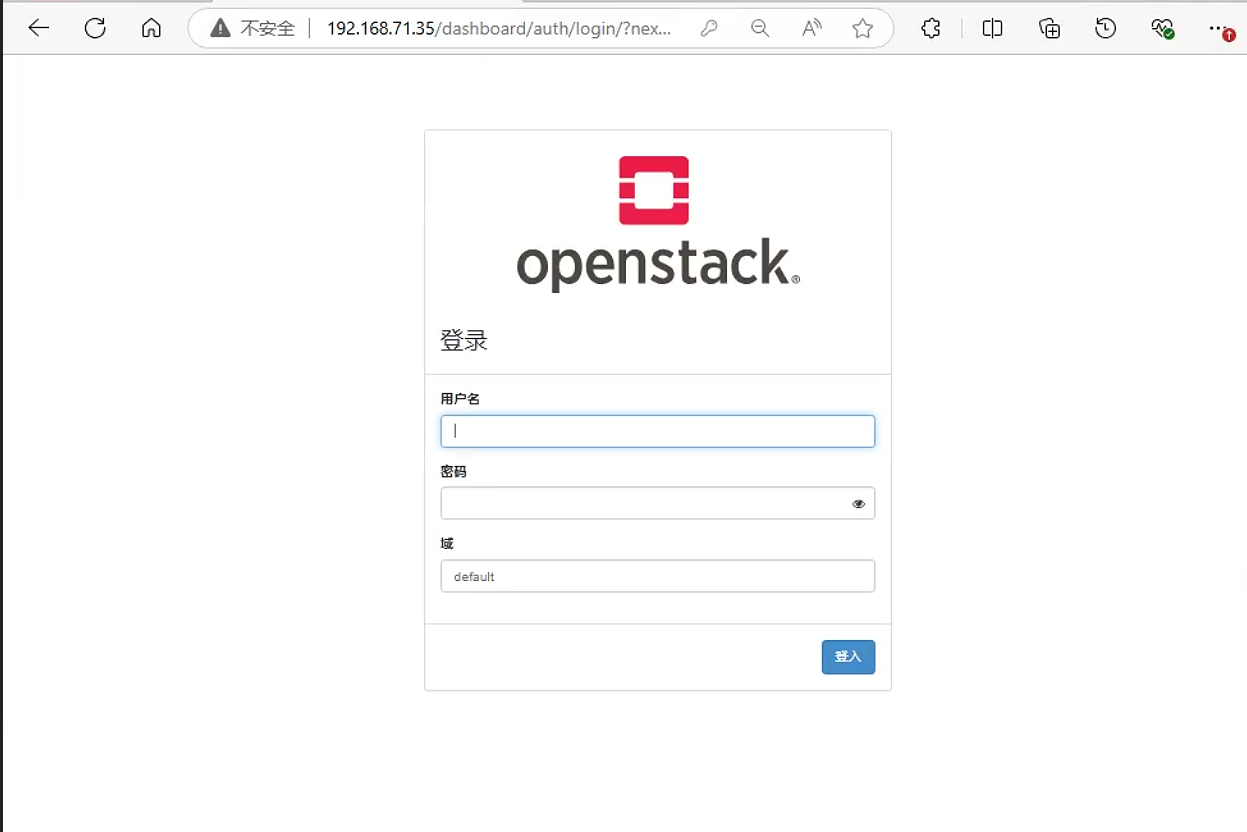Open saved passwords key icon
The height and width of the screenshot is (832, 1247).
click(709, 29)
